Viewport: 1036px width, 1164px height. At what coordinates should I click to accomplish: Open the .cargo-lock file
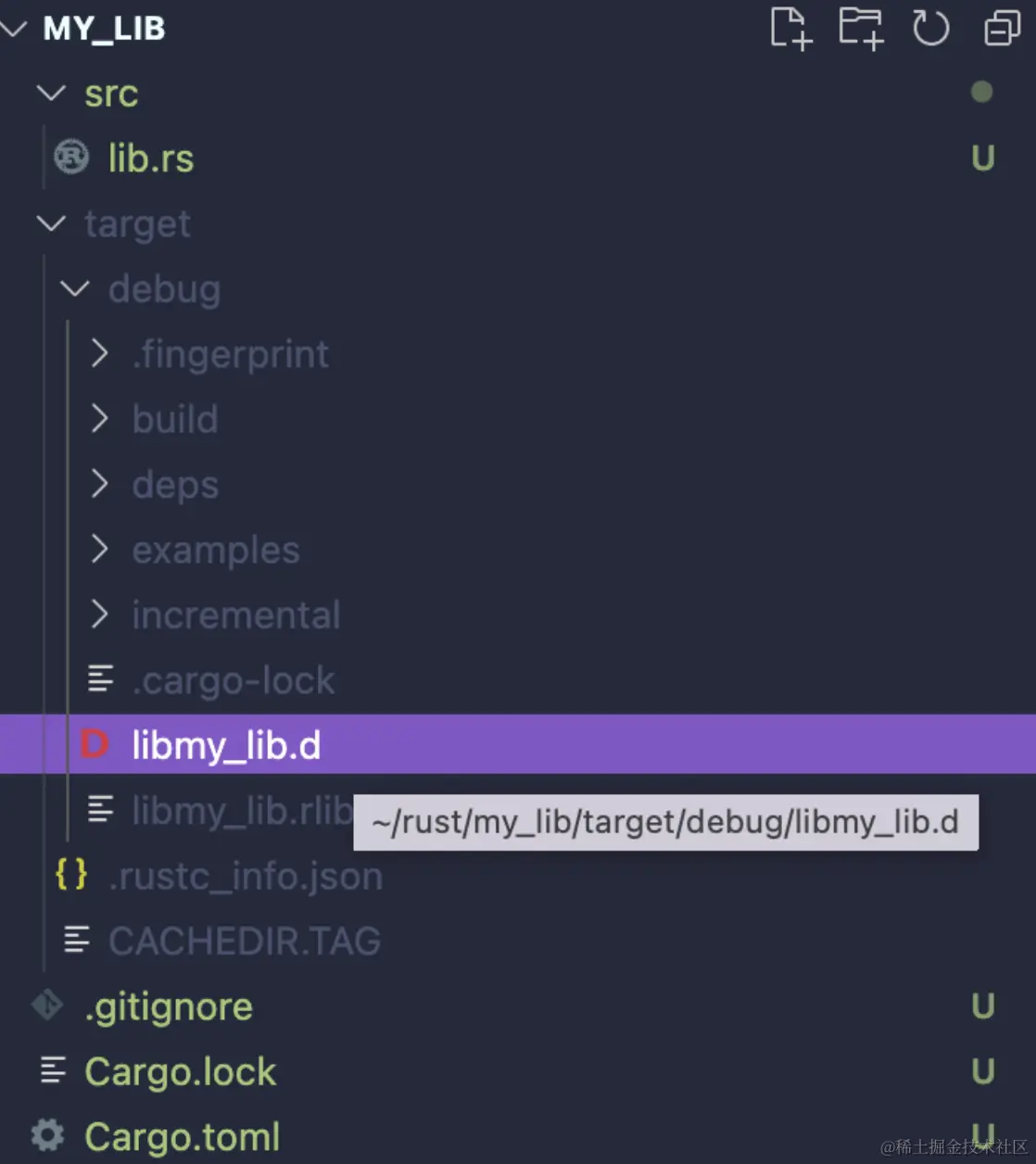point(233,680)
